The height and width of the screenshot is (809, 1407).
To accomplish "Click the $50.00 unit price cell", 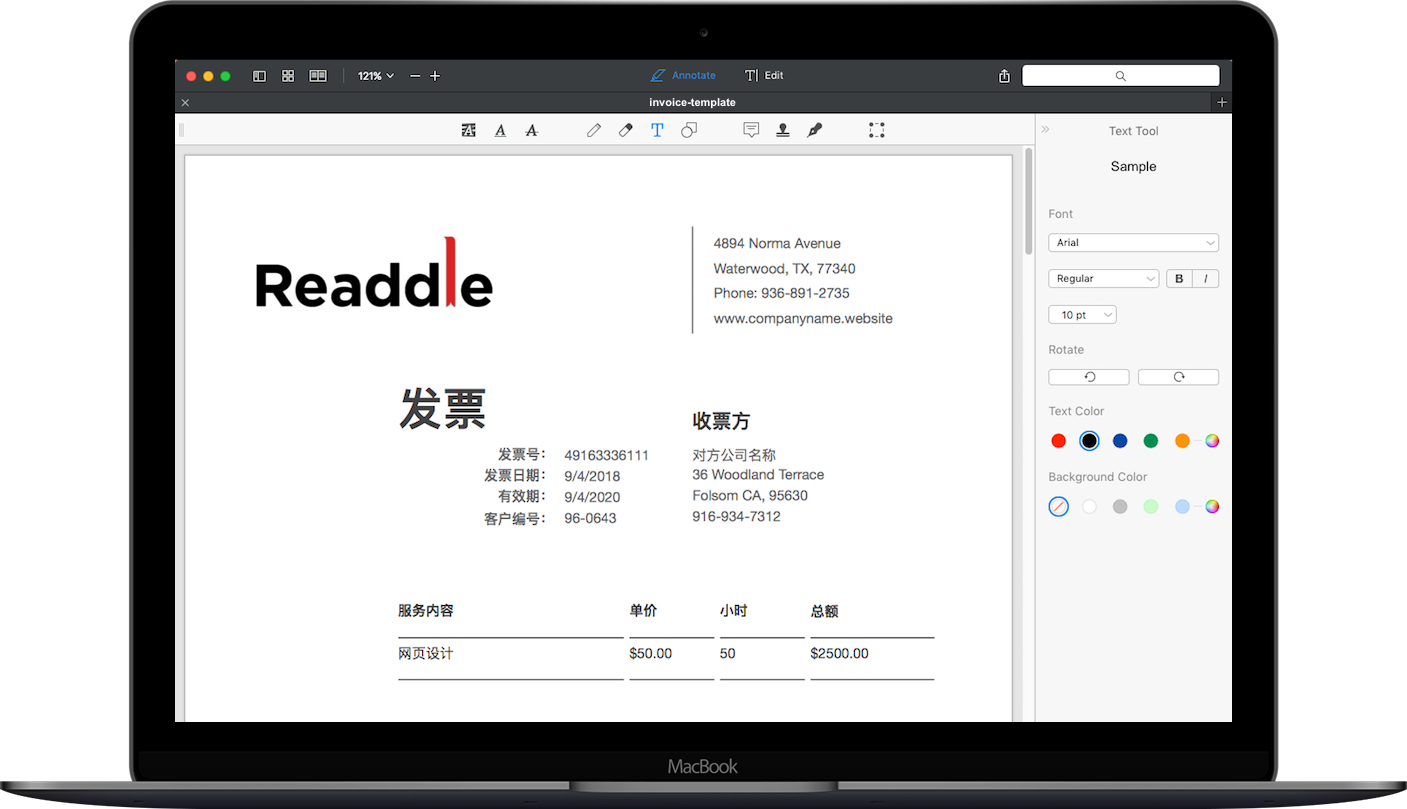I will tap(651, 654).
